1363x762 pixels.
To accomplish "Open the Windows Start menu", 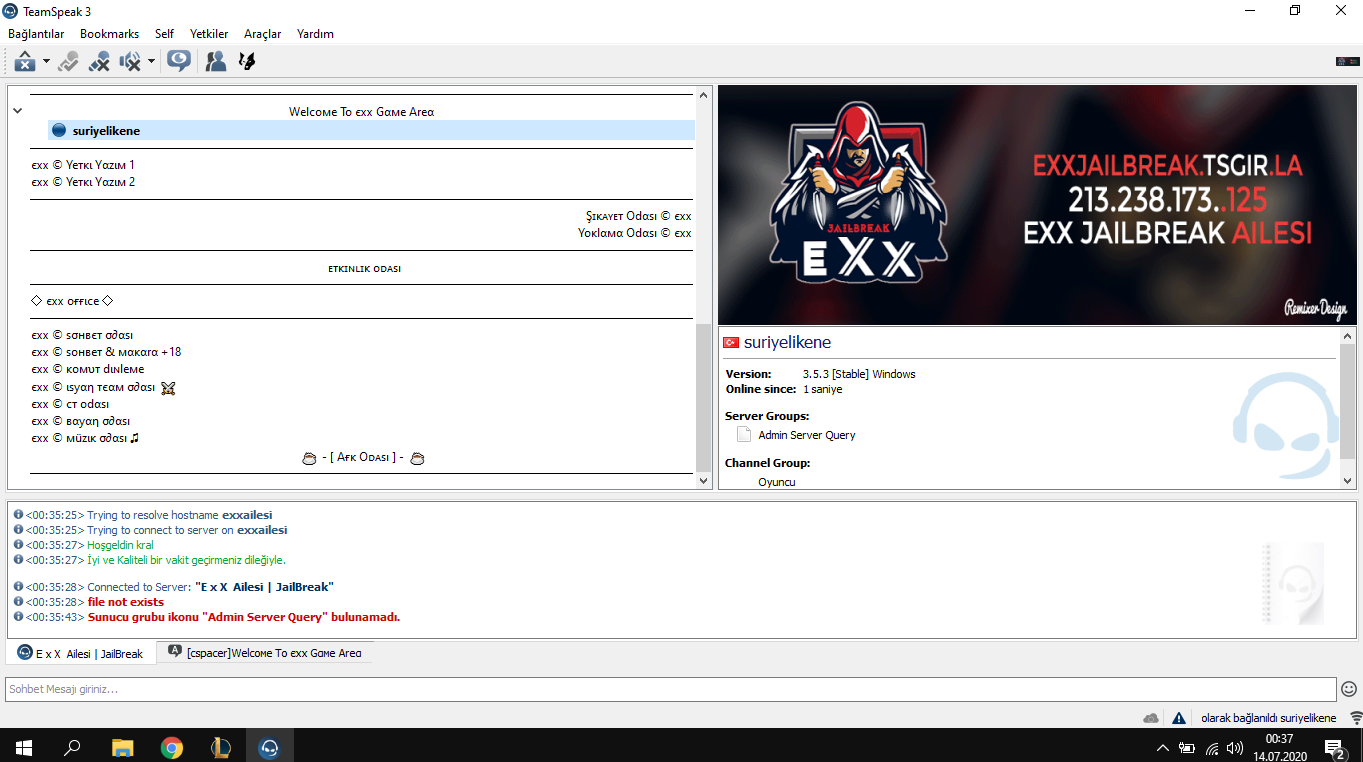I will coord(23,747).
